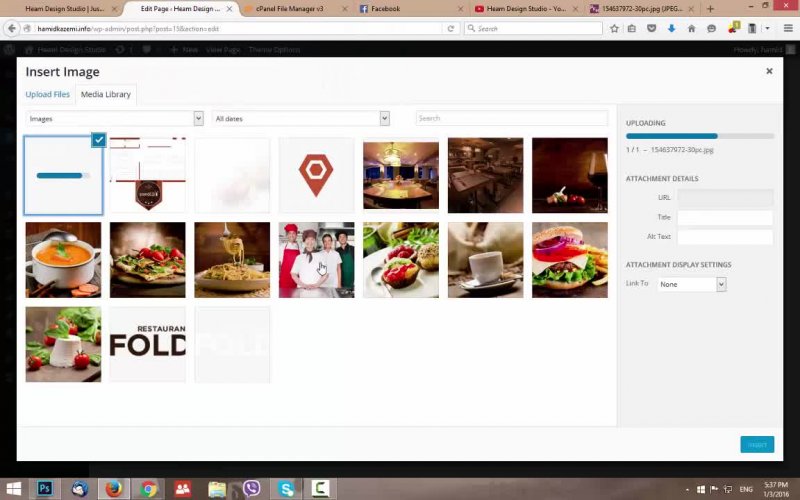Switch to the Upload Files tab

pos(47,94)
